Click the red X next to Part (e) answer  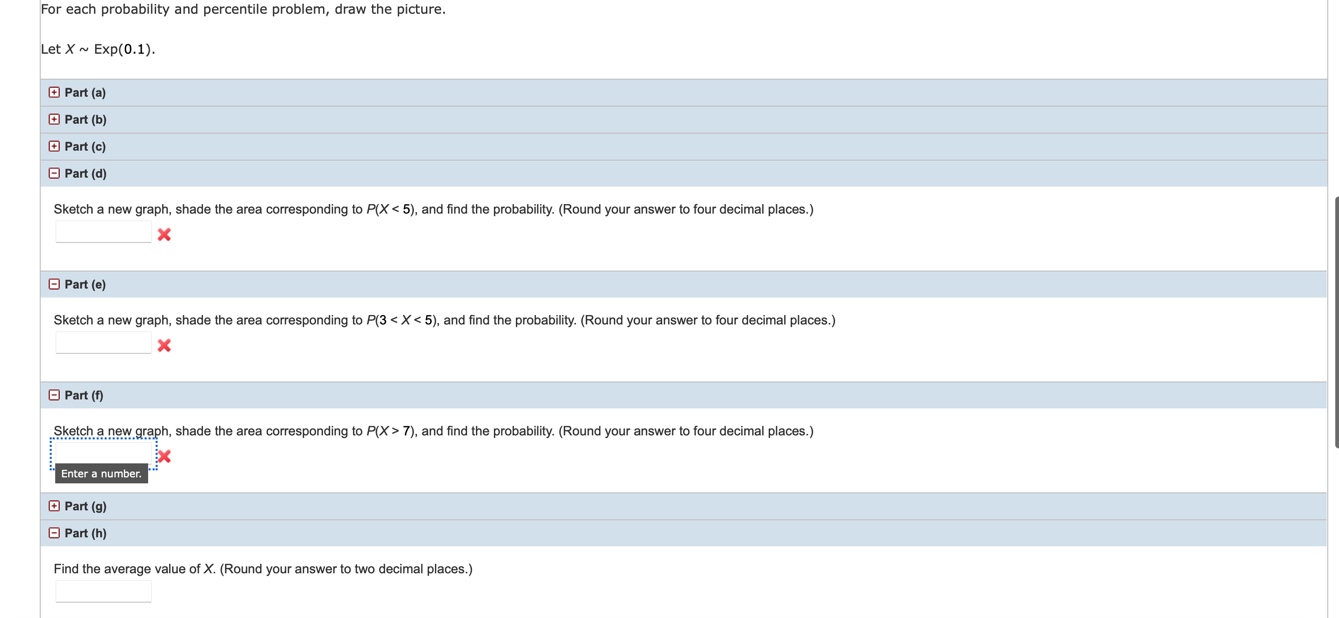(163, 345)
